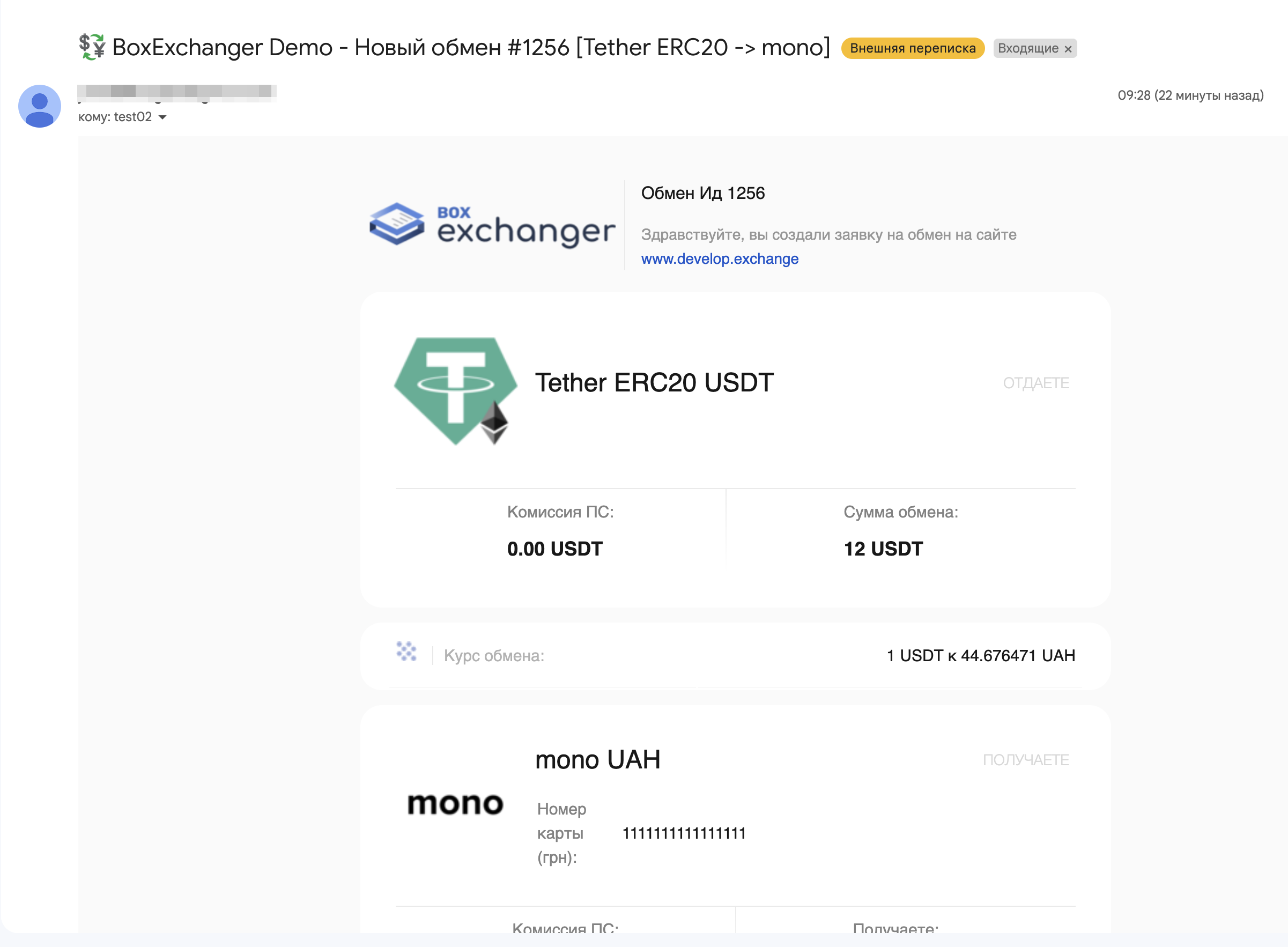Viewport: 1288px width, 947px height.
Task: Click the 12 USDT exchange amount
Action: coord(883,549)
